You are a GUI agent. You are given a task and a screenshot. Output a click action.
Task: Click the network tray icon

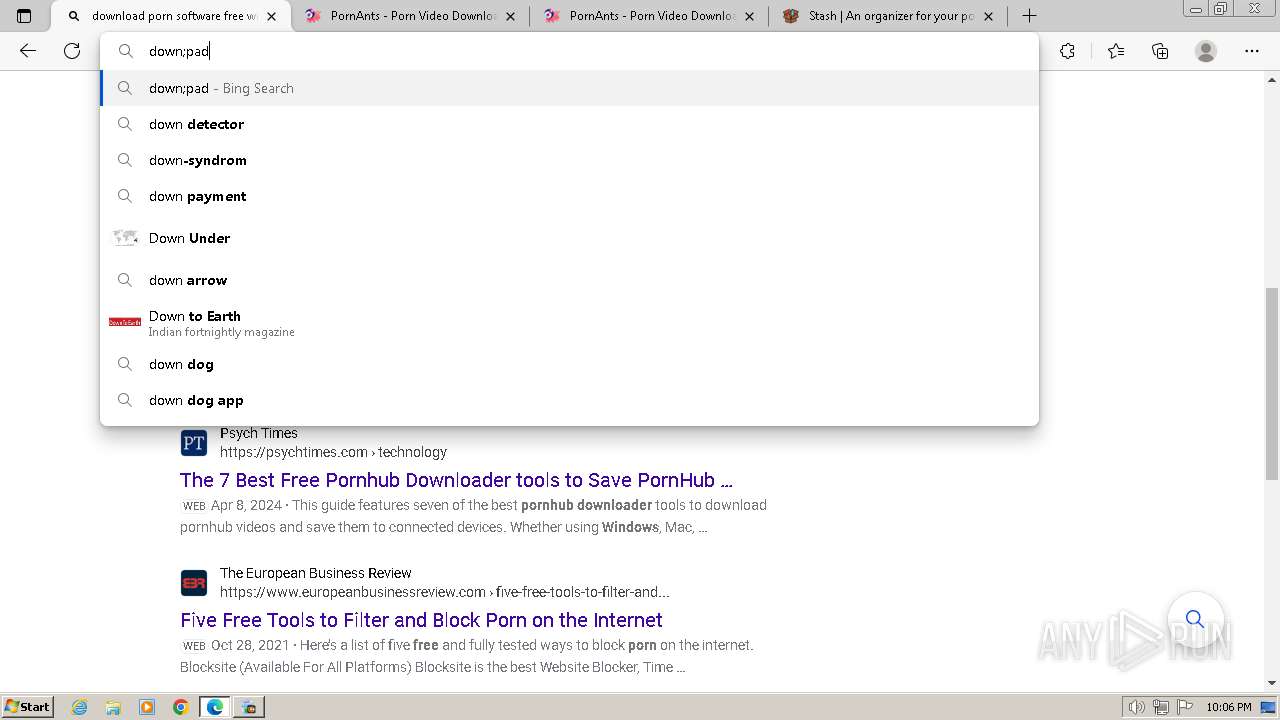[x=1160, y=707]
